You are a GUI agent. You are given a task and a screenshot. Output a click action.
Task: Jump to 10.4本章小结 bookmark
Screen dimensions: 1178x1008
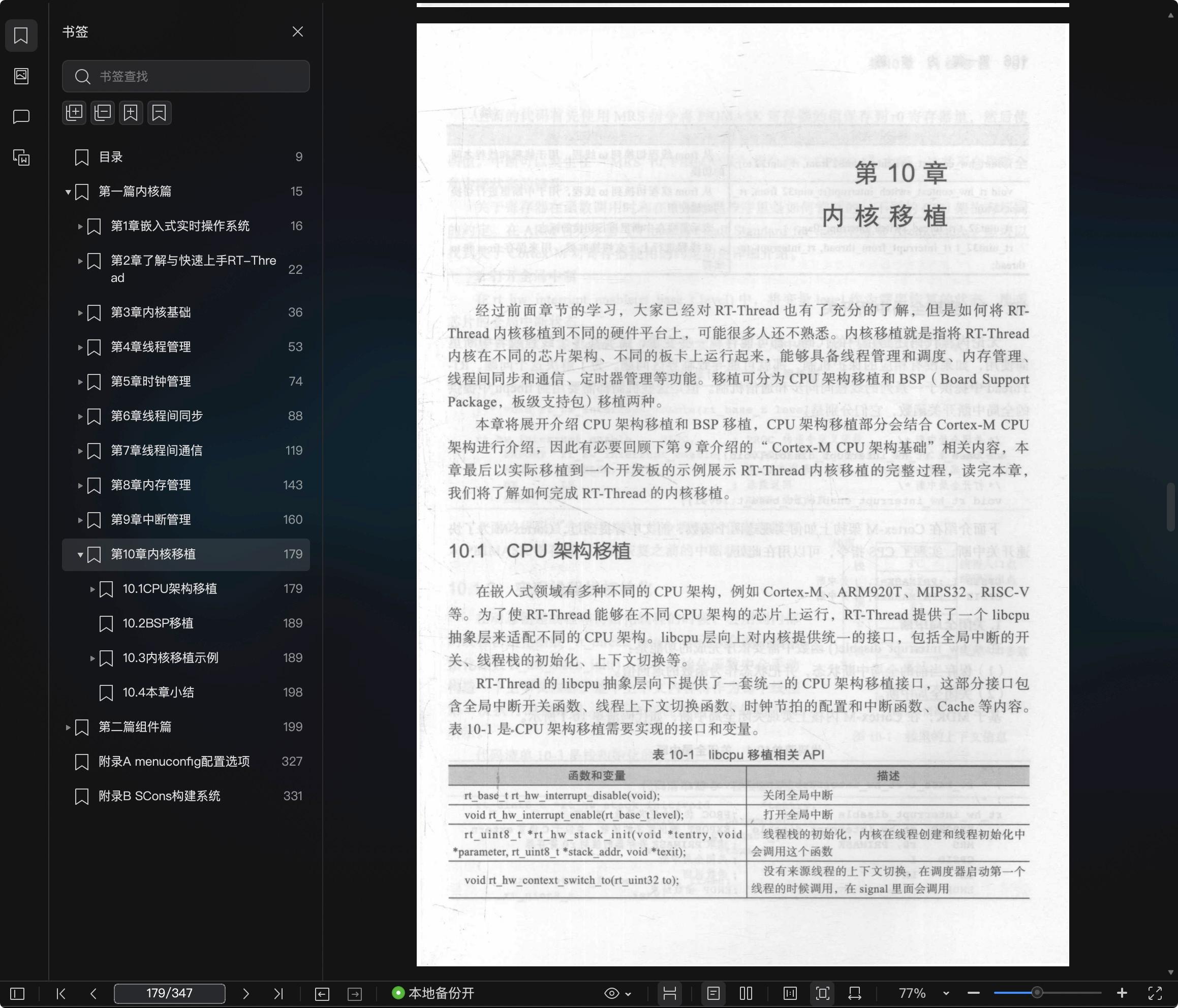[186, 692]
